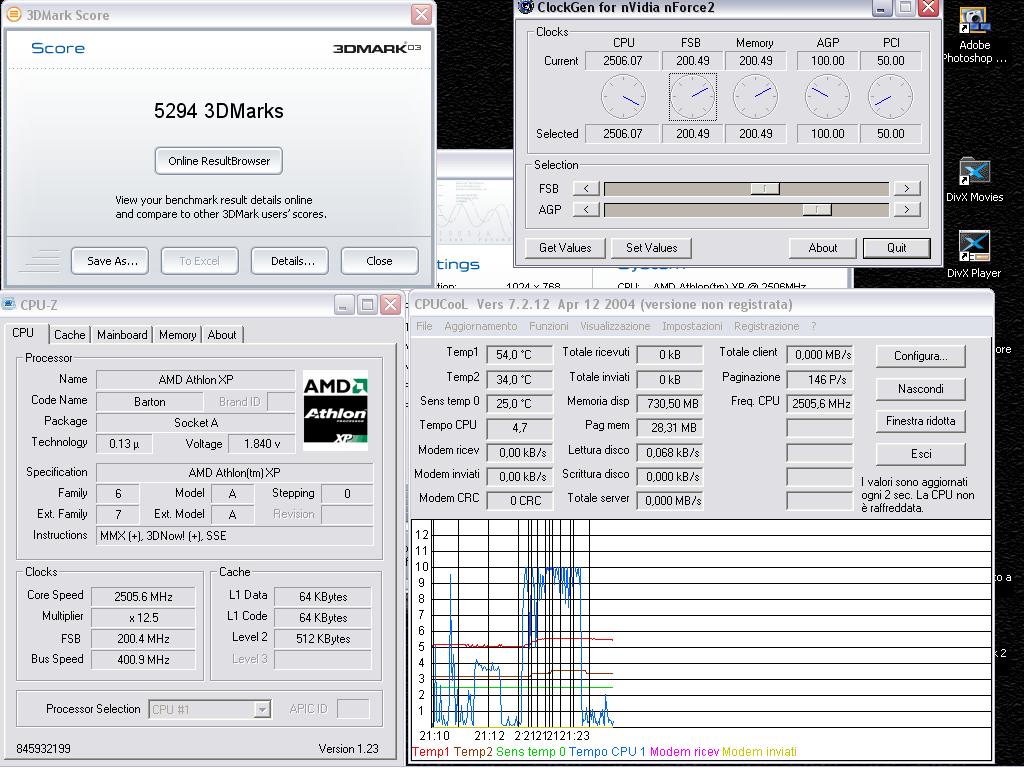Viewport: 1024px width, 768px height.
Task: Open the Registrazione menu in CPUCooL
Action: 767,326
